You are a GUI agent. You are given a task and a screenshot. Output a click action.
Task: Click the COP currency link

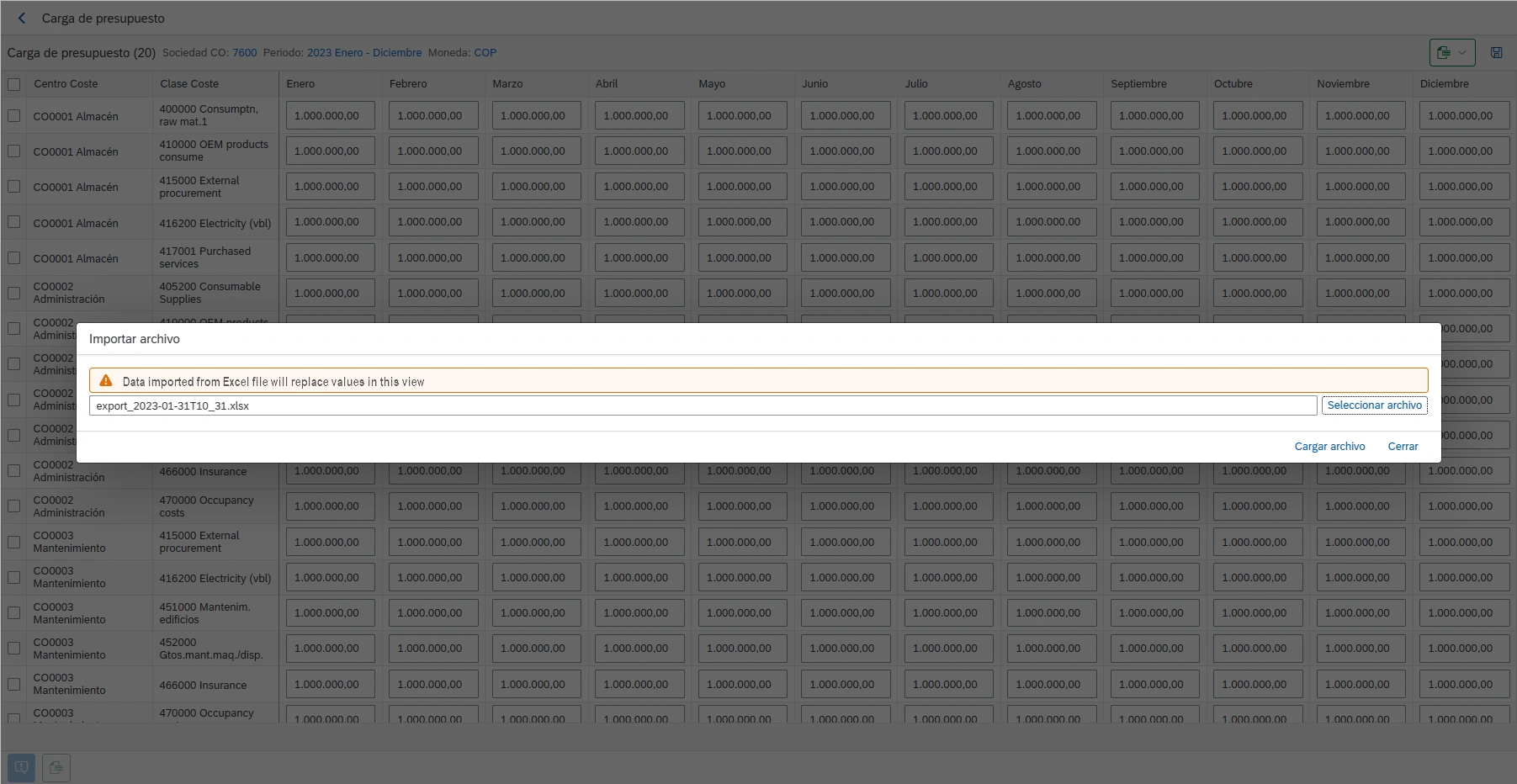point(485,52)
